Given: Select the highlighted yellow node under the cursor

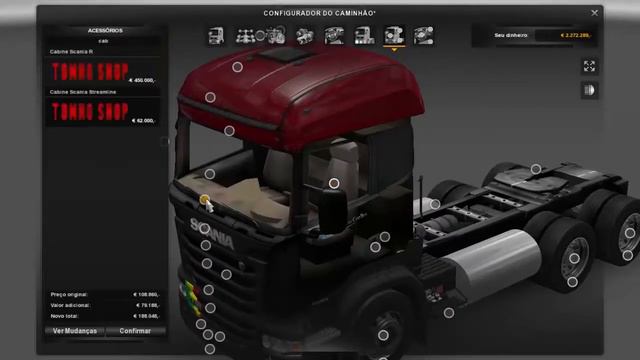Looking at the screenshot, I should click(204, 199).
